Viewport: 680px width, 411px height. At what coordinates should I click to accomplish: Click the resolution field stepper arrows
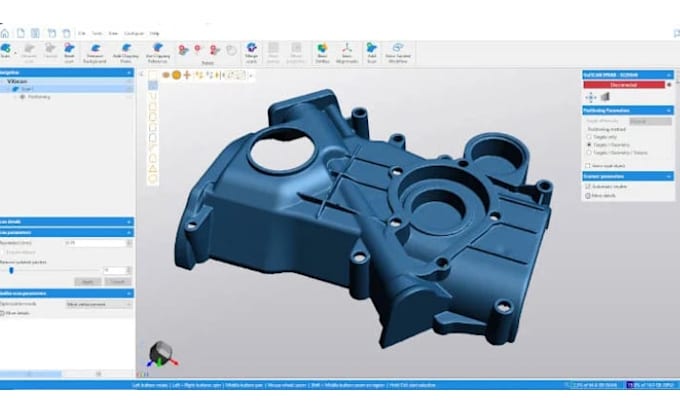point(129,243)
